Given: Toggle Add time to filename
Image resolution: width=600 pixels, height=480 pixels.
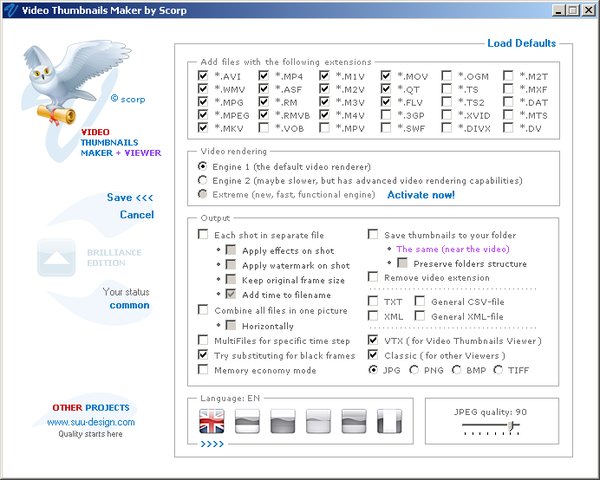Looking at the screenshot, I should coord(231,294).
